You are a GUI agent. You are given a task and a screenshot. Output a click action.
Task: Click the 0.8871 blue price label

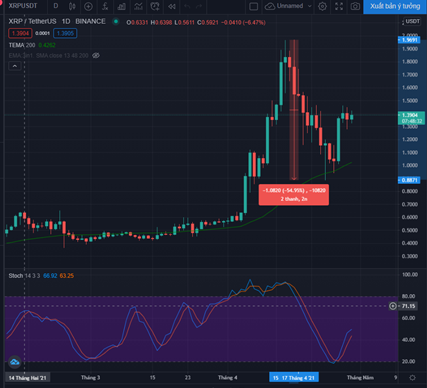409,180
